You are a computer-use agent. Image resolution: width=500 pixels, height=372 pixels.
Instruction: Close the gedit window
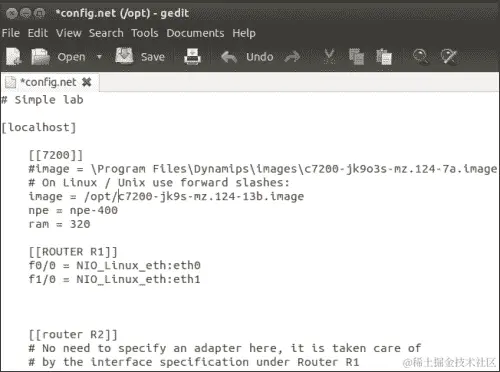pos(12,13)
